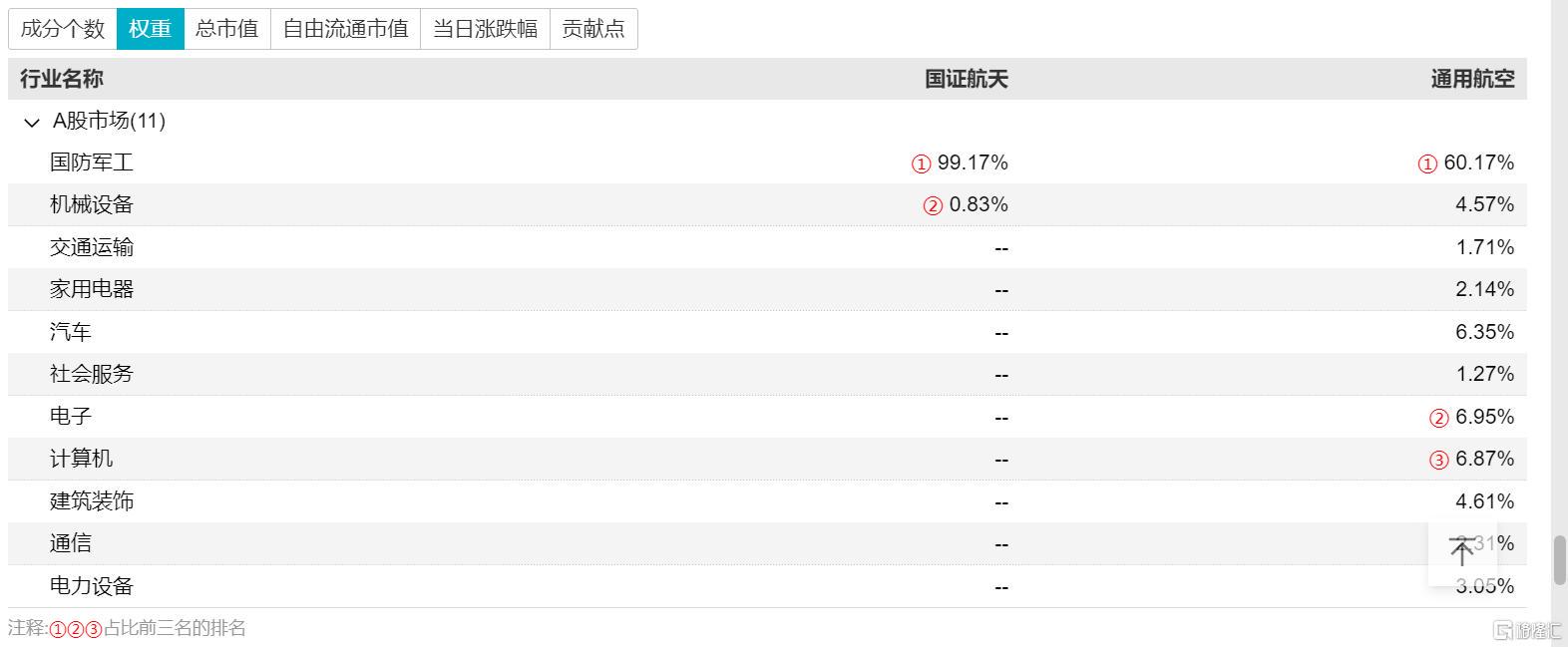Click the rank ① icon beside 99.17%
This screenshot has height=647, width=1568.
coord(921,163)
